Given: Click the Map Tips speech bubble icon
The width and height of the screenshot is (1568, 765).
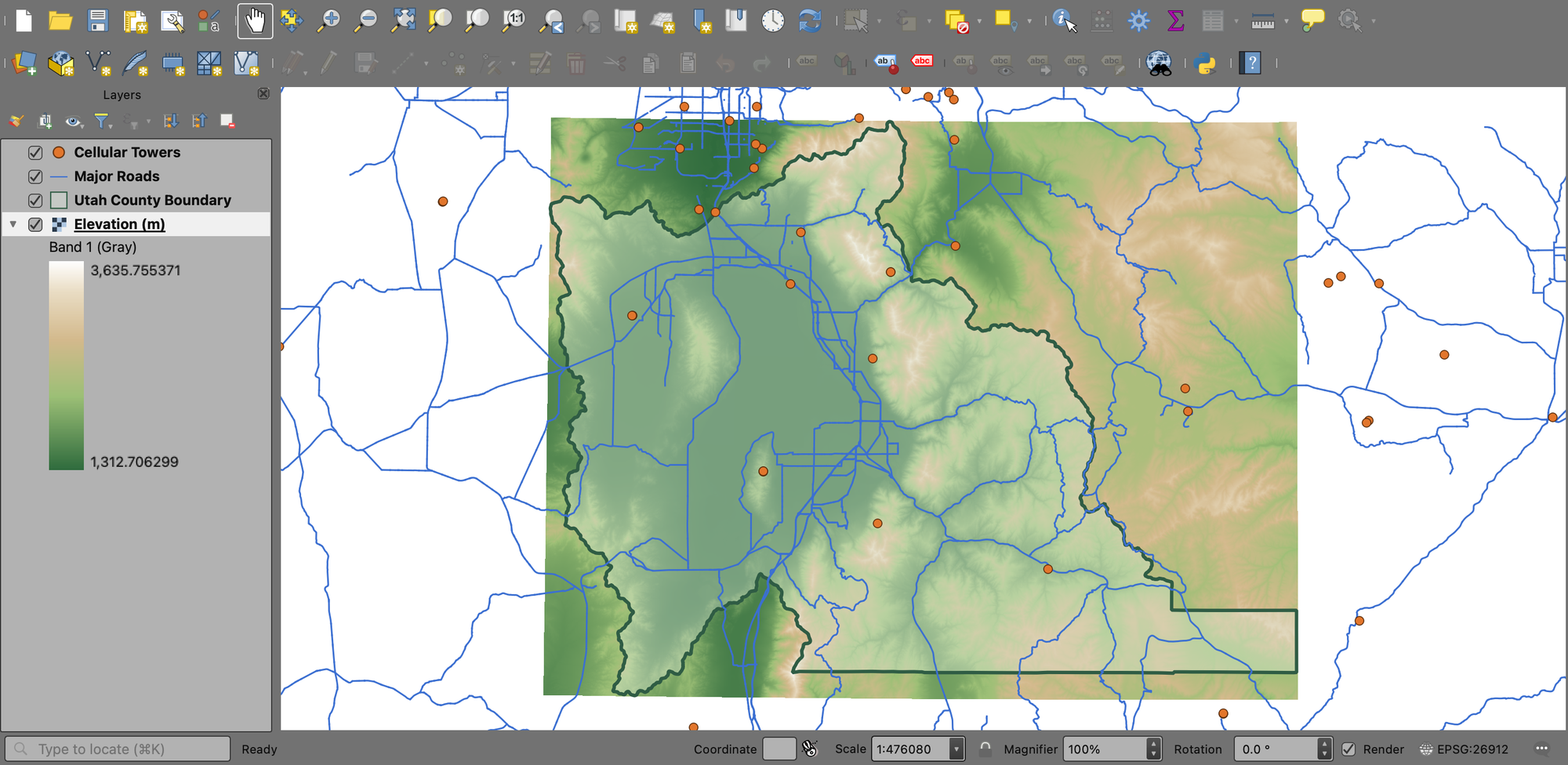Looking at the screenshot, I should coord(1312,20).
